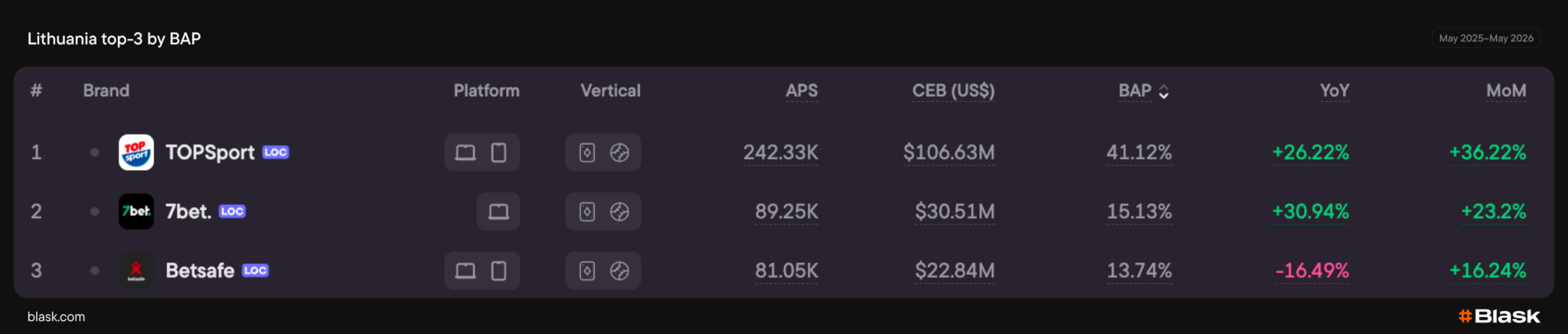Click TOPSport casino vertical icon

click(587, 152)
